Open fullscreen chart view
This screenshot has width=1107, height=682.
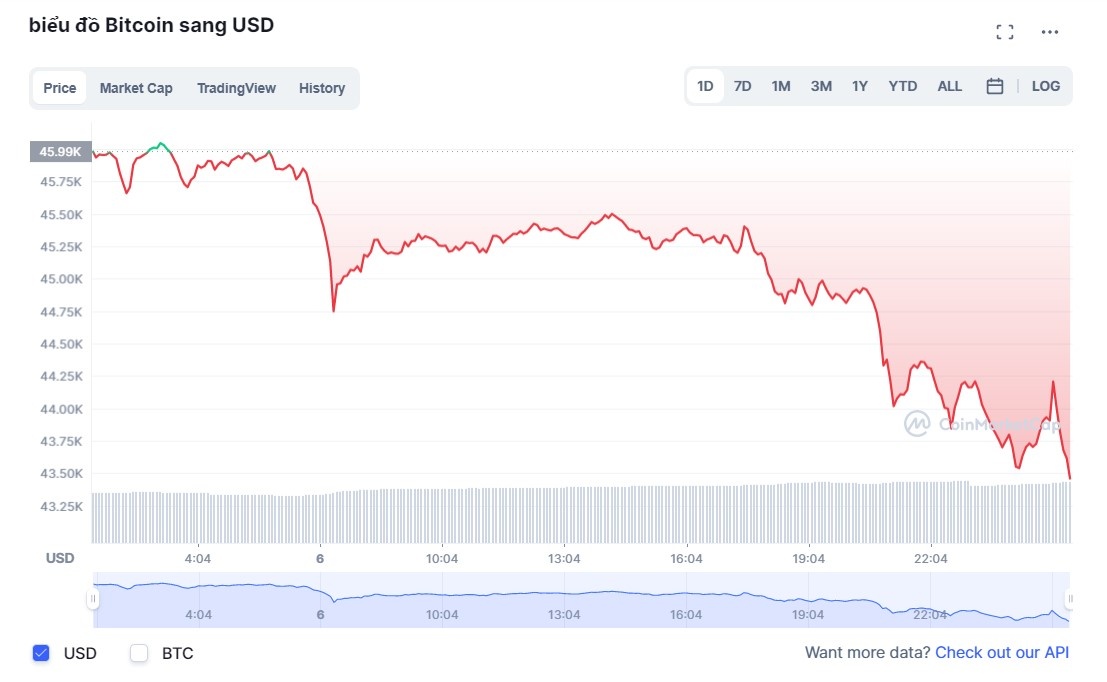[x=1004, y=31]
